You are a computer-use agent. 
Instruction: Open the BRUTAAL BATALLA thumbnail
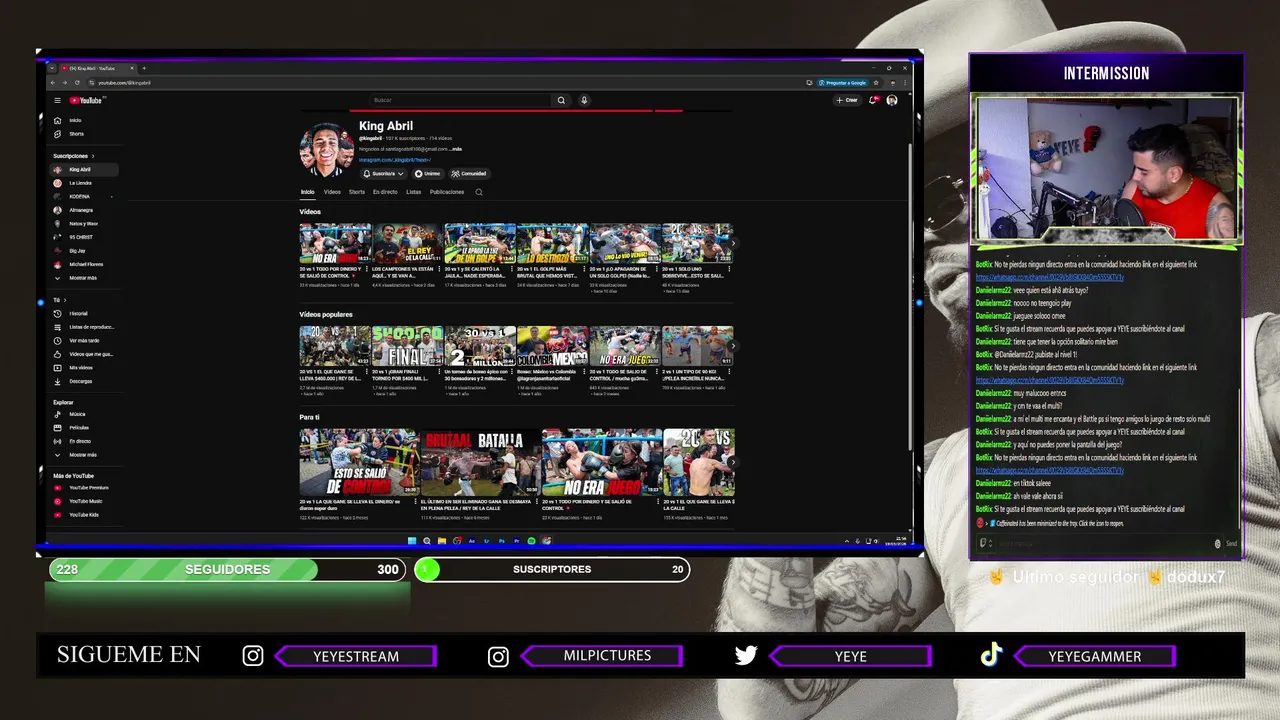(480, 463)
